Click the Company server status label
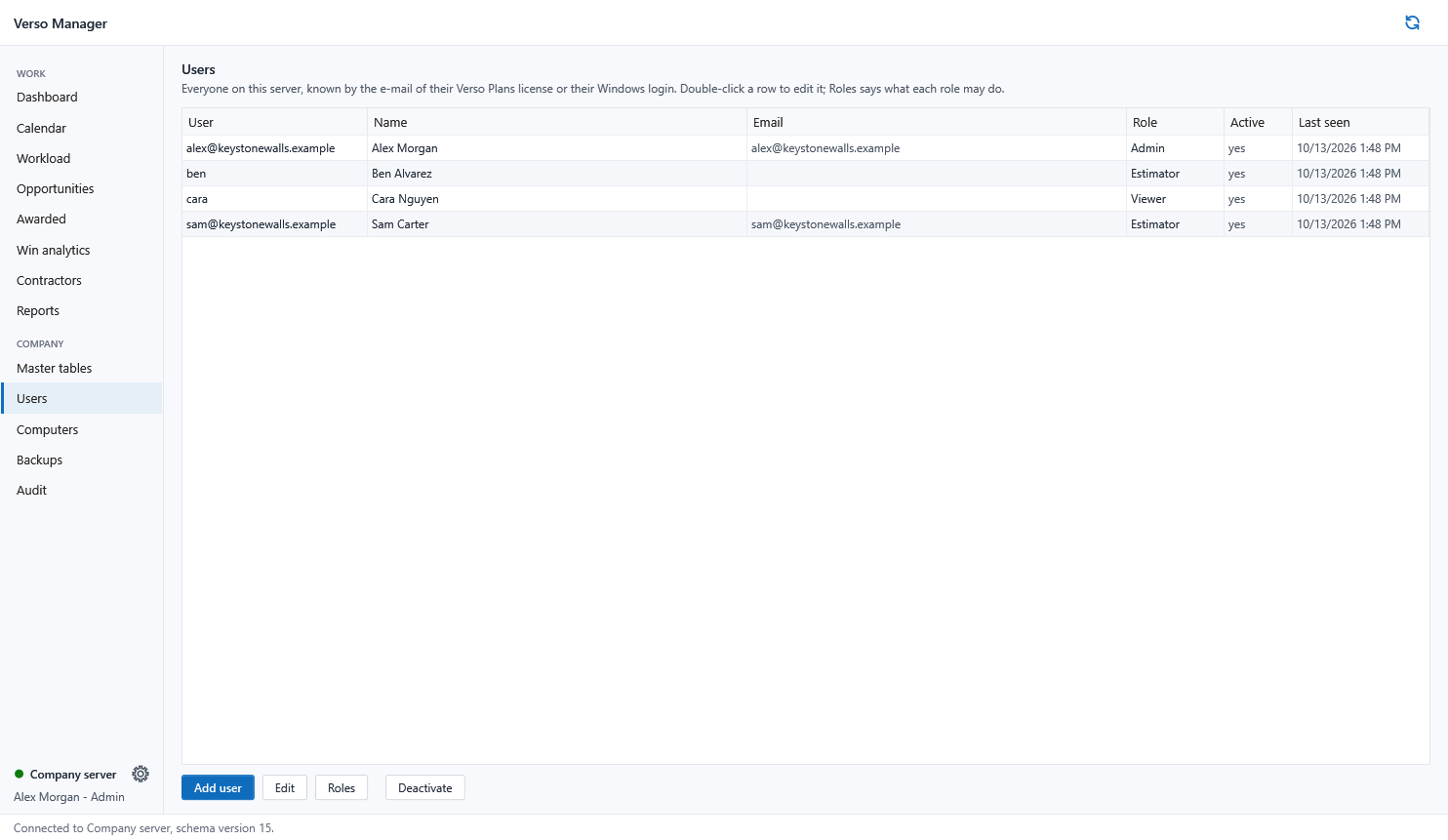The height and width of the screenshot is (840, 1448). [73, 775]
